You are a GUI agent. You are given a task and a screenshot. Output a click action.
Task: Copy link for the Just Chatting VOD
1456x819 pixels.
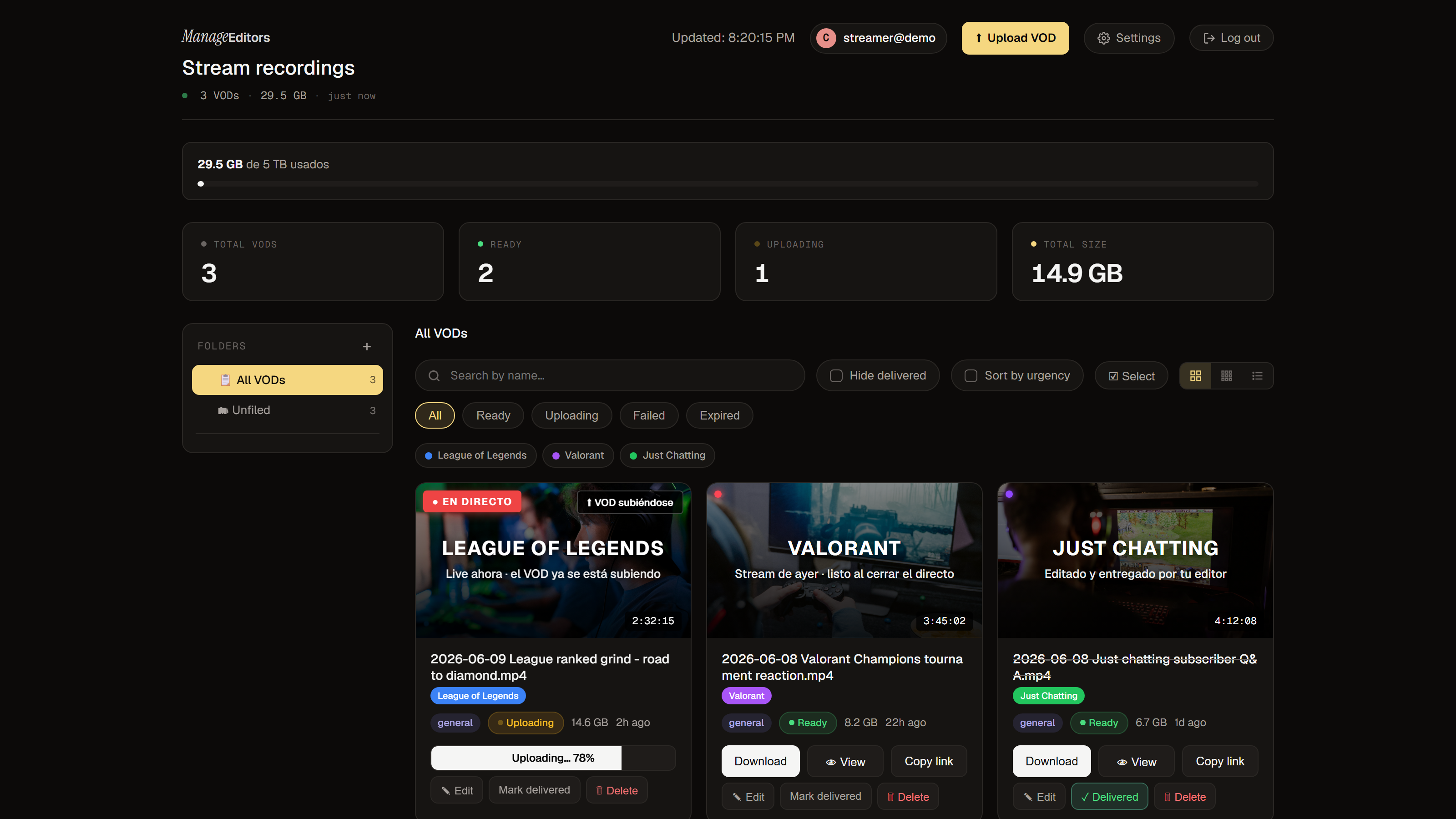1220,761
